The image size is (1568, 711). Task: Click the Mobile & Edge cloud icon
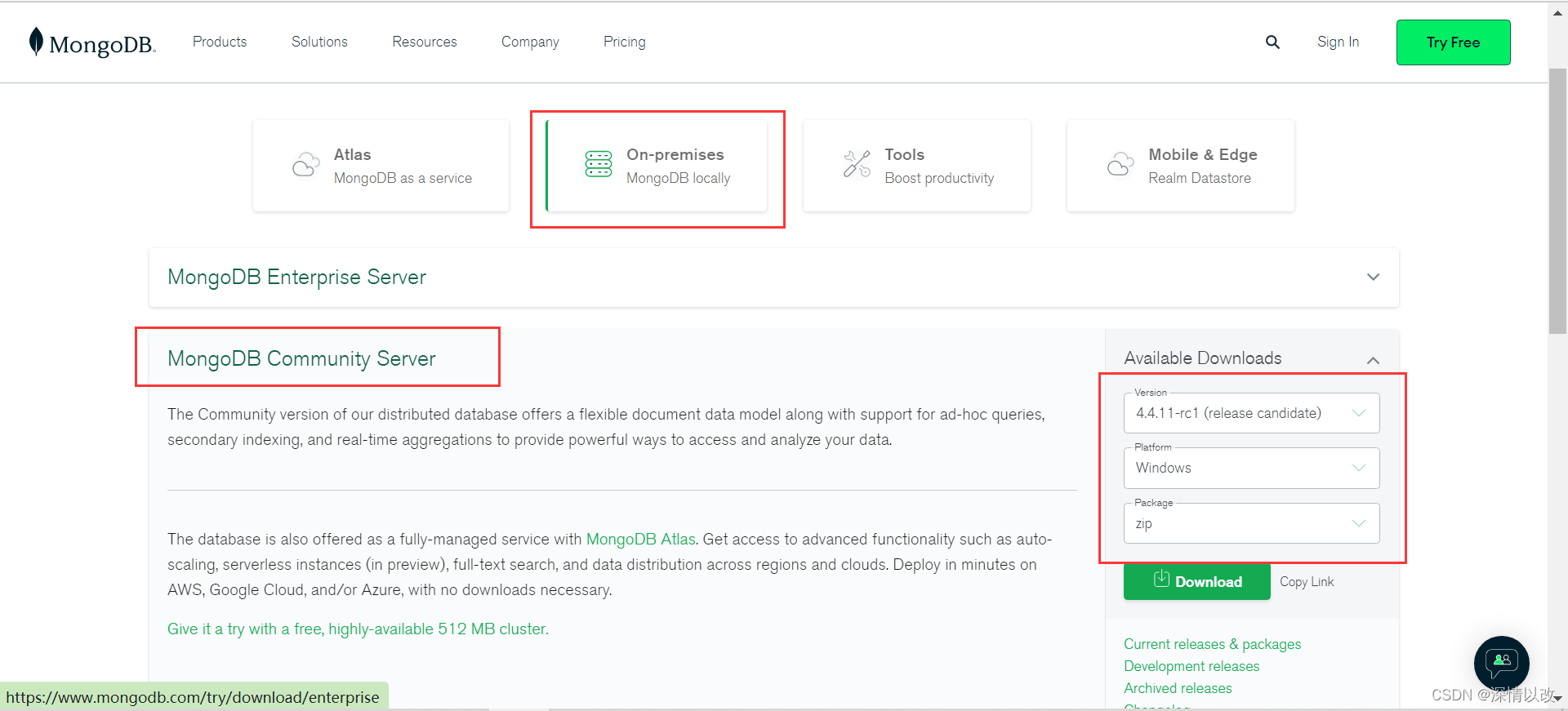pyautogui.click(x=1120, y=164)
